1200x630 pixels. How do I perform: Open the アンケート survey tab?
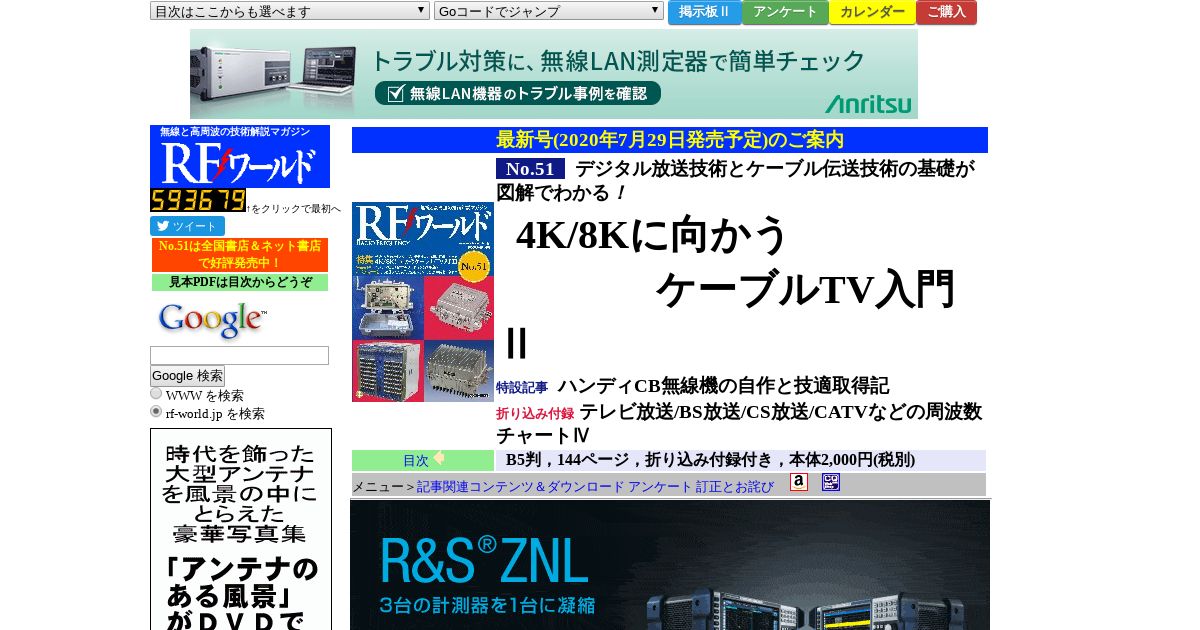point(785,12)
